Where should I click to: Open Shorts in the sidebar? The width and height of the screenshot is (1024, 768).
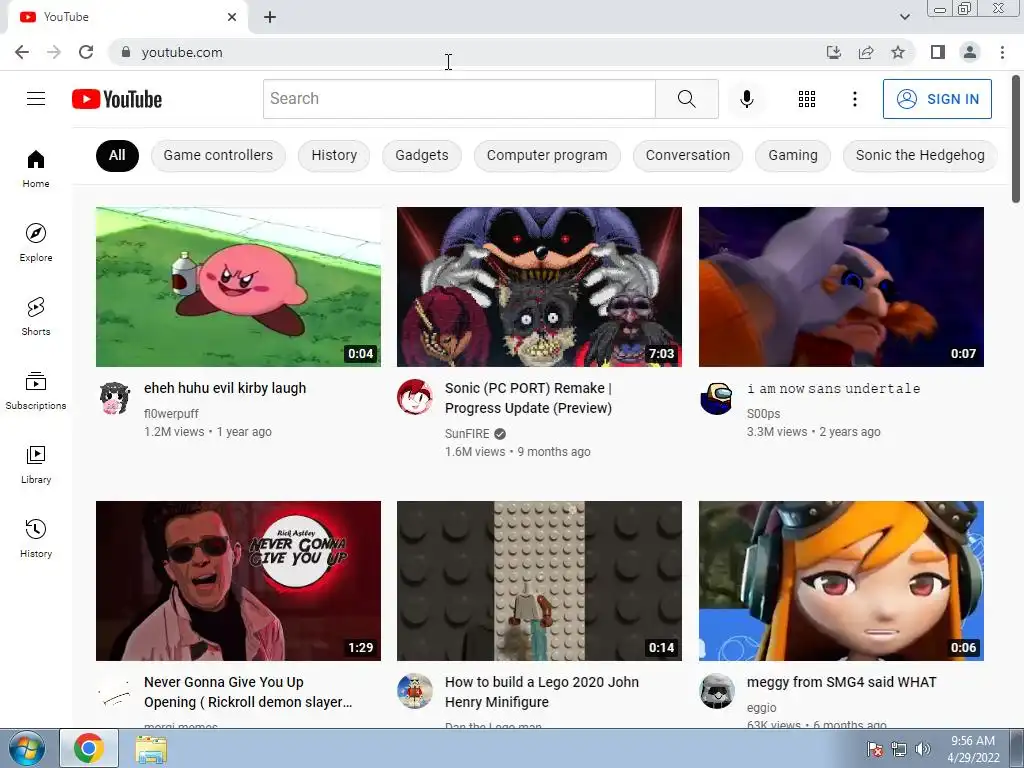[x=36, y=317]
